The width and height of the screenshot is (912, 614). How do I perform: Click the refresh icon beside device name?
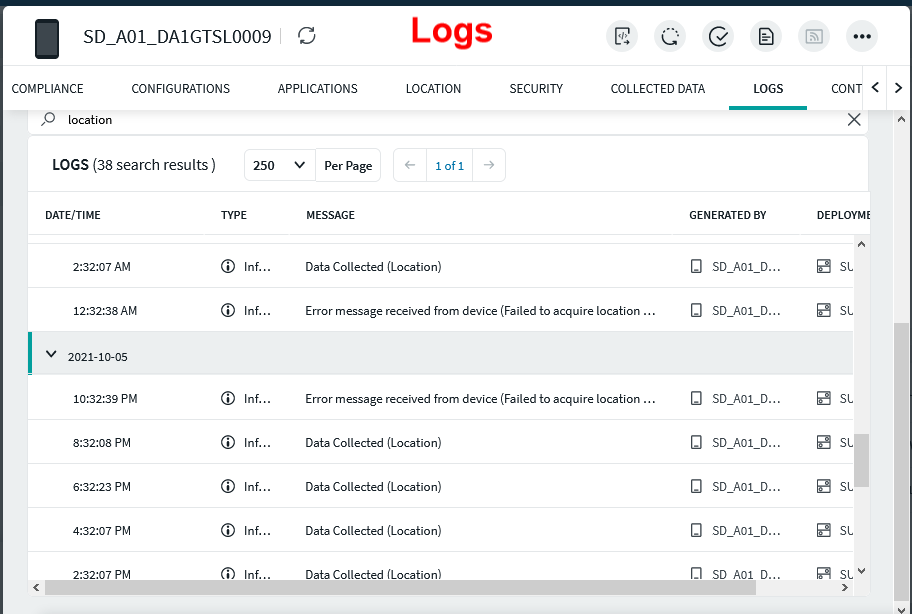(307, 36)
